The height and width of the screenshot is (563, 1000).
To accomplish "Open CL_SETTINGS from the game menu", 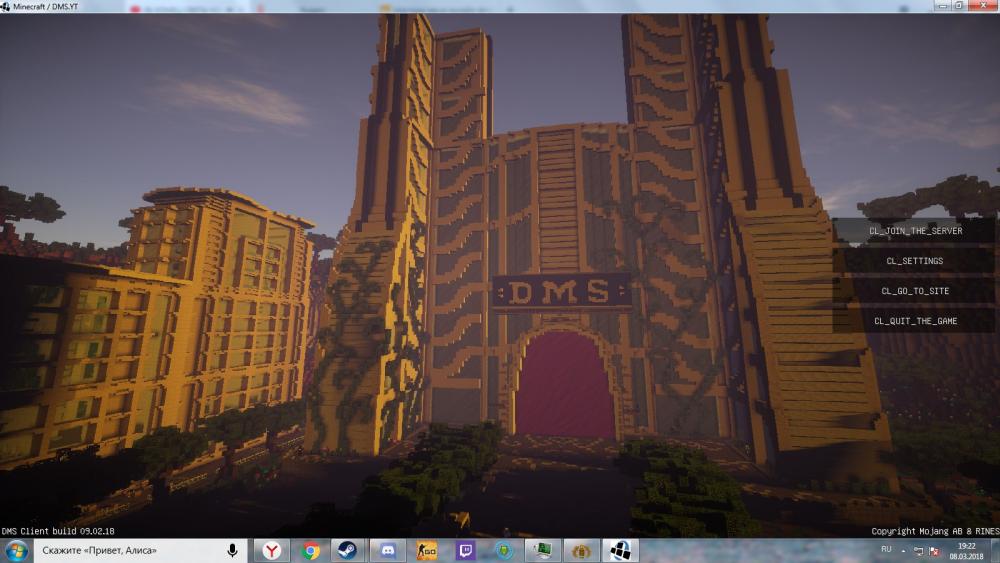I will (914, 261).
